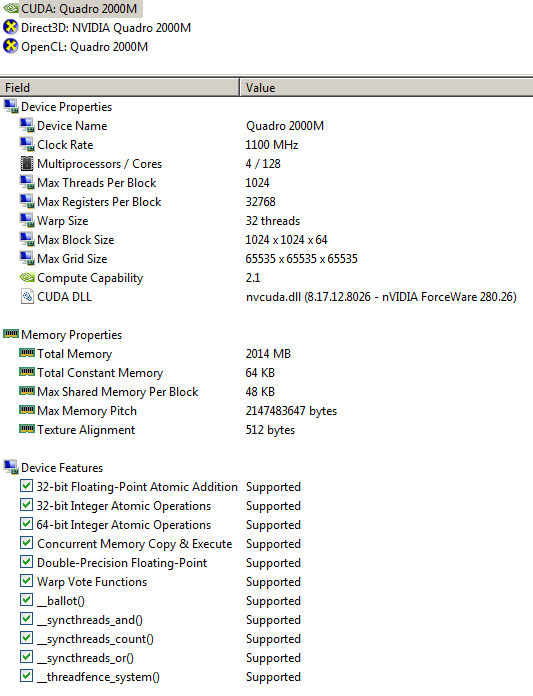
Task: Click the 32768 registers value
Action: pyautogui.click(x=261, y=202)
